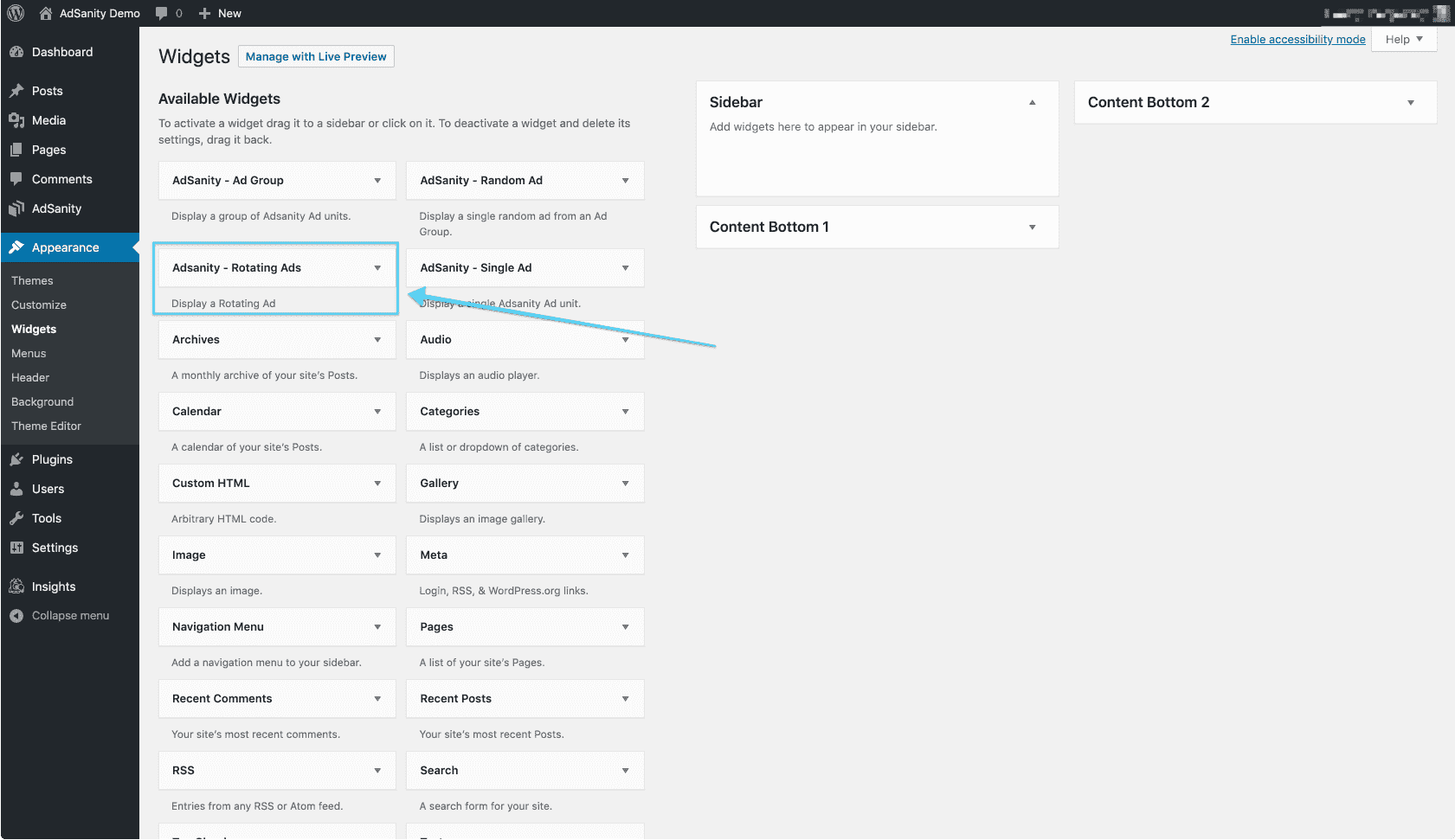Expand the Categories widget arrow
The image size is (1455, 840).
(625, 412)
